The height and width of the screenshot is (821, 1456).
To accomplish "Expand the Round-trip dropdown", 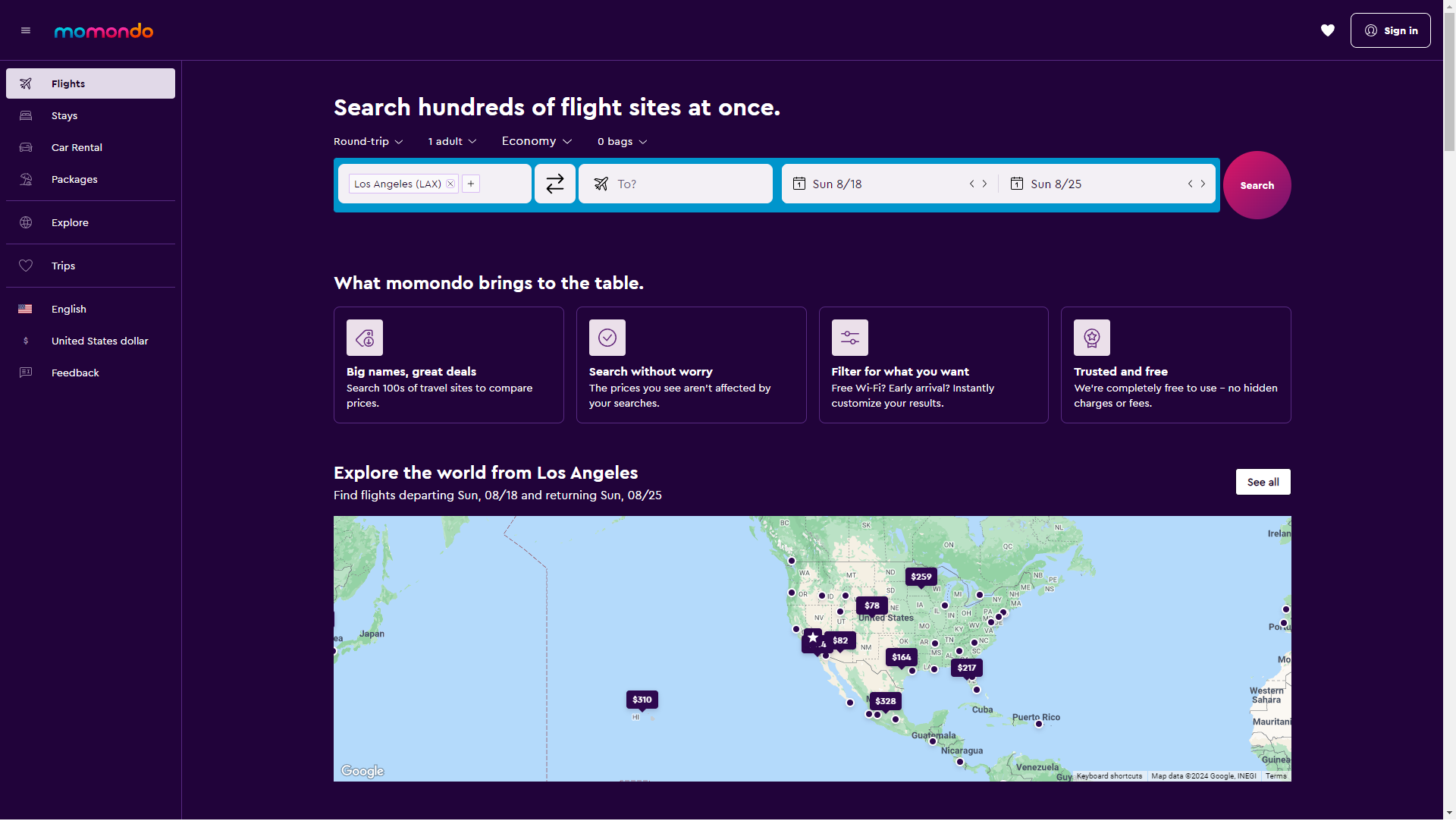I will click(369, 142).
